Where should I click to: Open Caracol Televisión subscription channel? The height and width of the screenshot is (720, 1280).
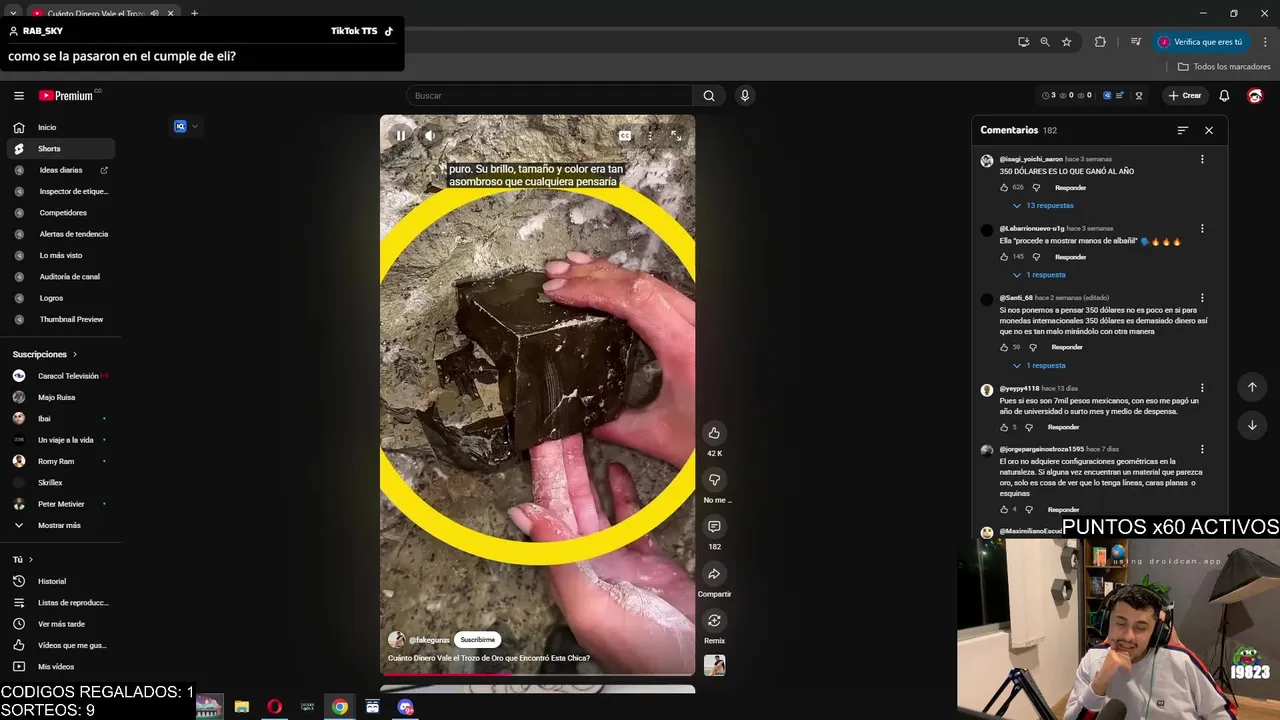point(60,376)
